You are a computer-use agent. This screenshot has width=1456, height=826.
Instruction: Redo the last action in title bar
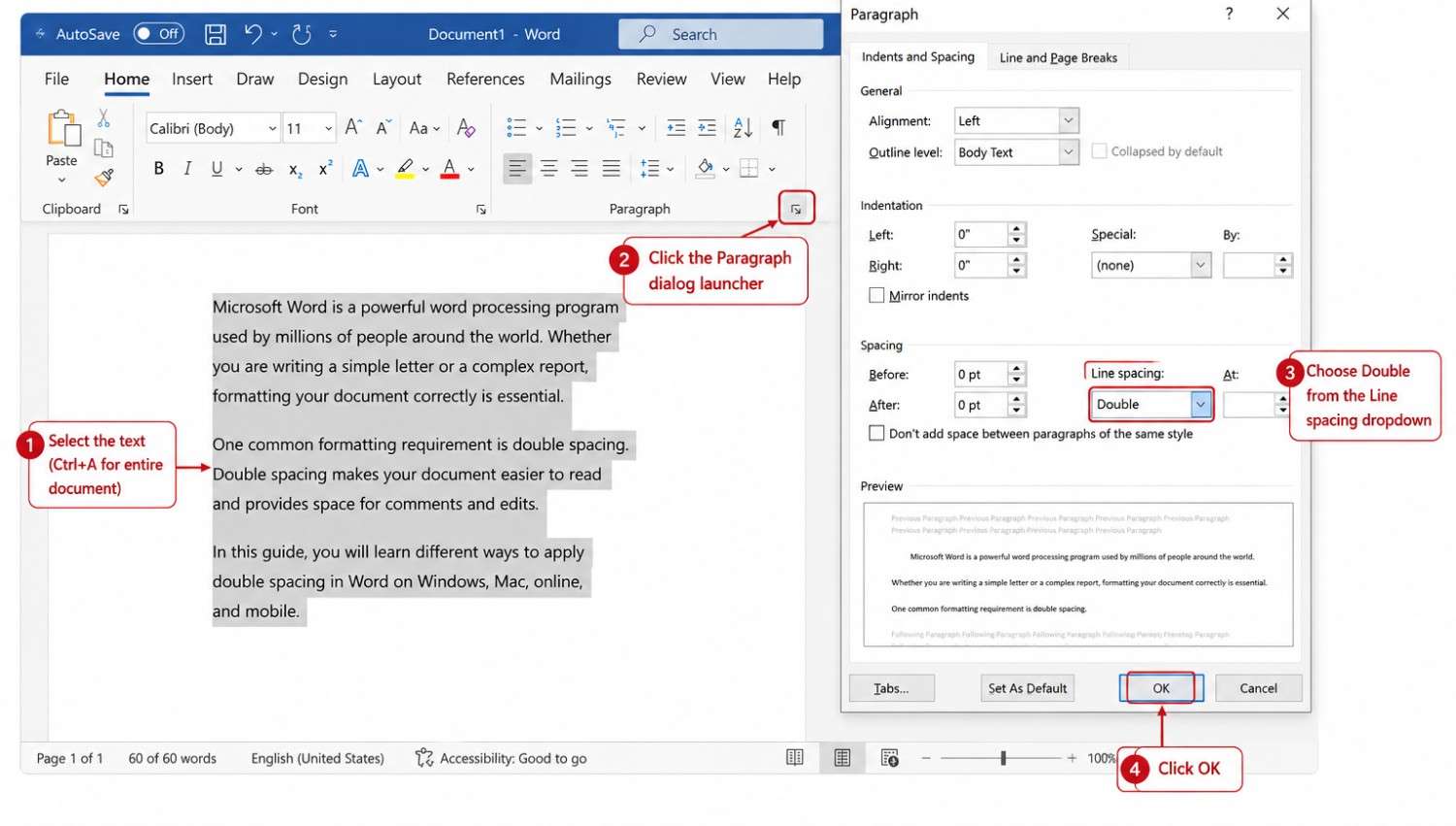coord(302,34)
